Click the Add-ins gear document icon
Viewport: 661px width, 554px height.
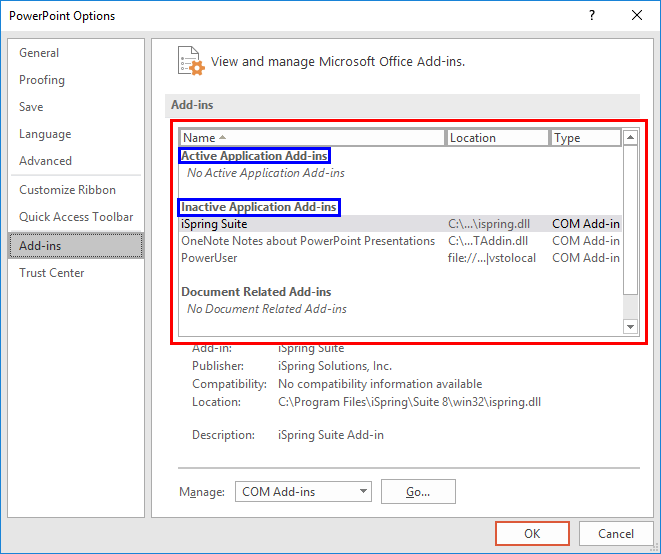pyautogui.click(x=191, y=61)
